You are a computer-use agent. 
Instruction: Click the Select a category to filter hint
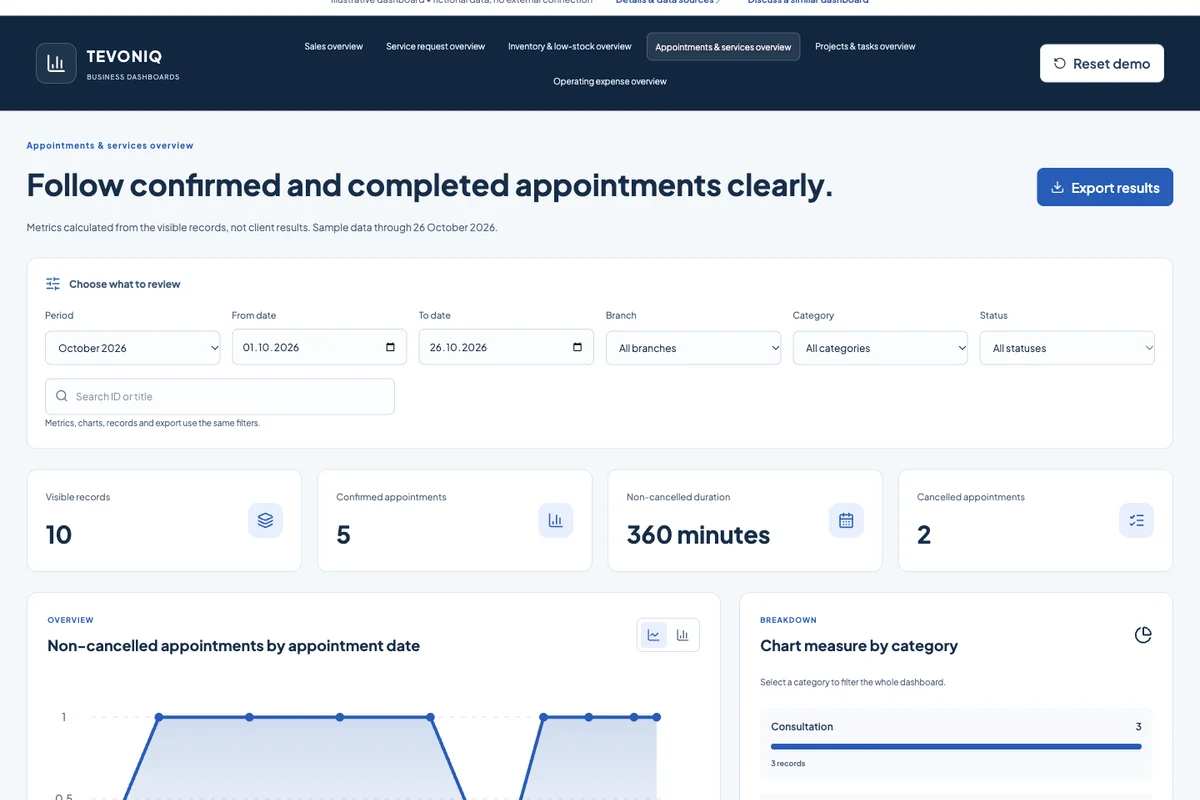(x=853, y=682)
